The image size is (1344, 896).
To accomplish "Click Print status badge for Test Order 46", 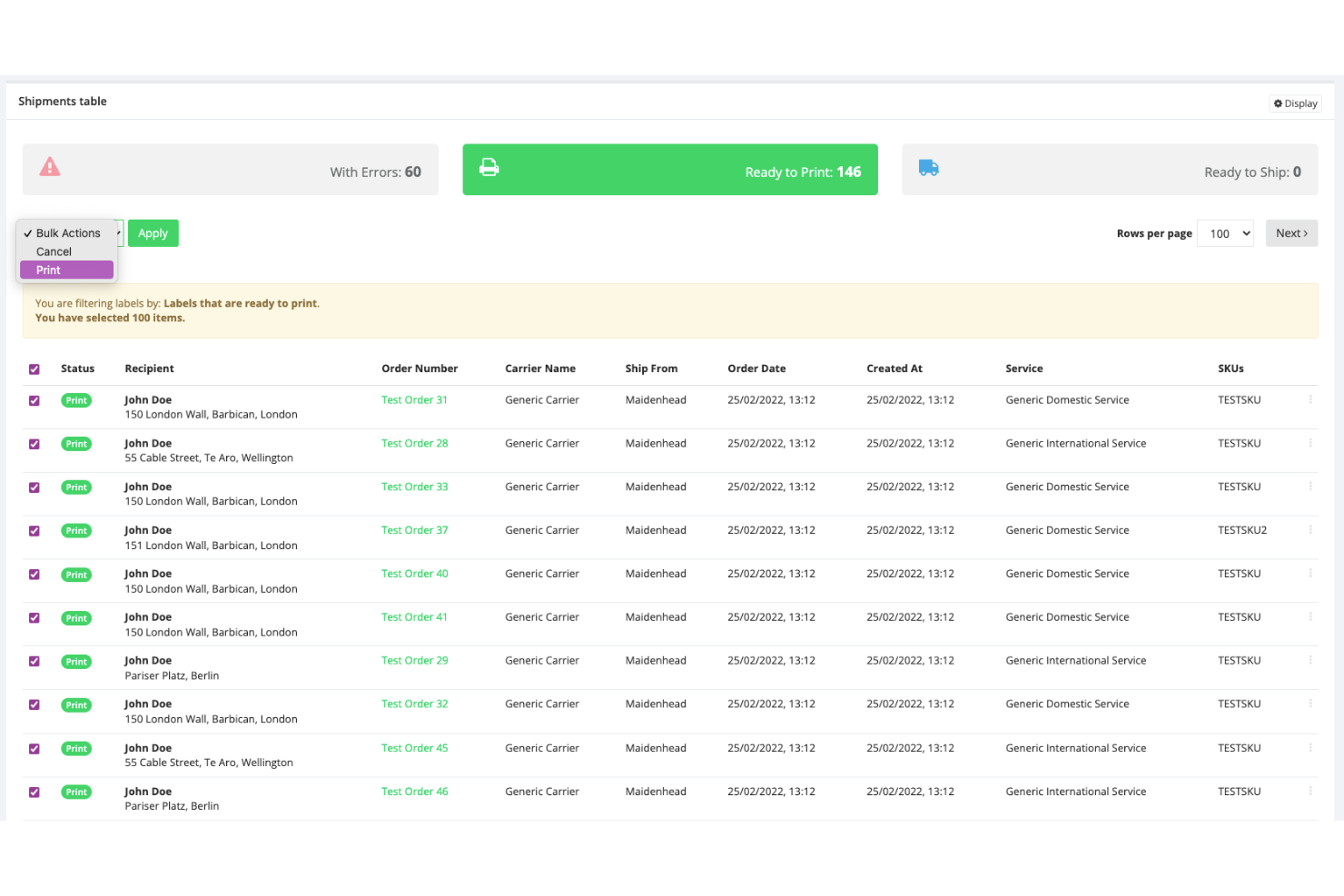I will (x=76, y=793).
